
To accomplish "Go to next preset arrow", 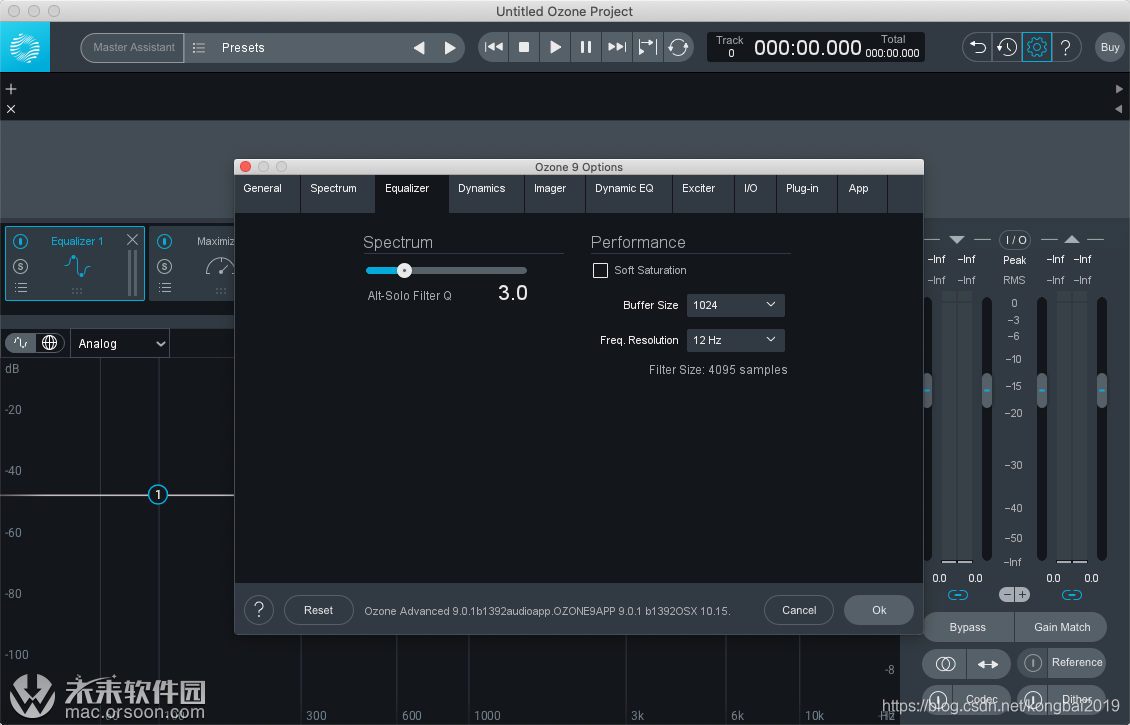I will pyautogui.click(x=450, y=48).
